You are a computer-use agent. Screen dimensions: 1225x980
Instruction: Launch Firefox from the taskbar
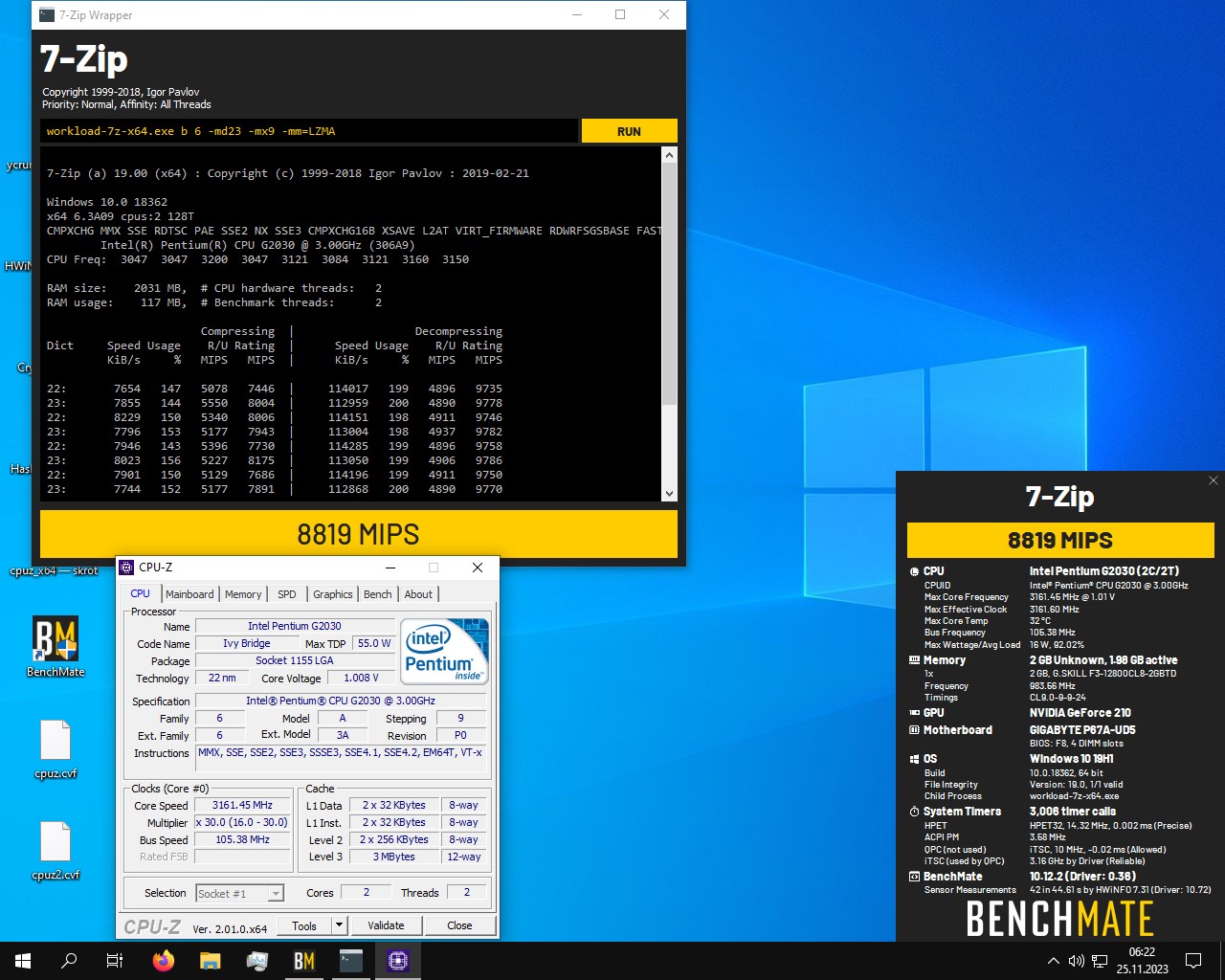pyautogui.click(x=164, y=961)
